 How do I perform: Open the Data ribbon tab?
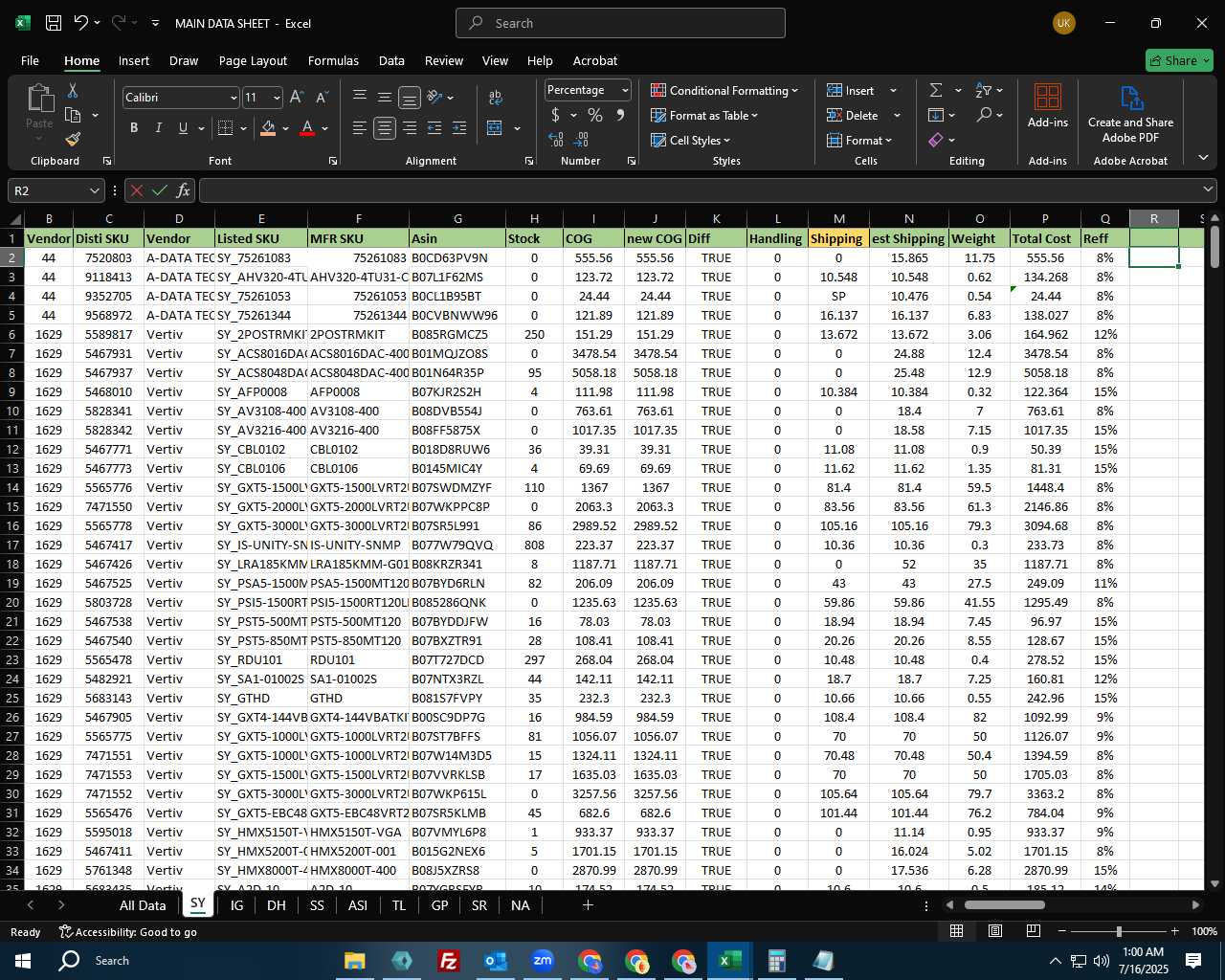click(391, 60)
